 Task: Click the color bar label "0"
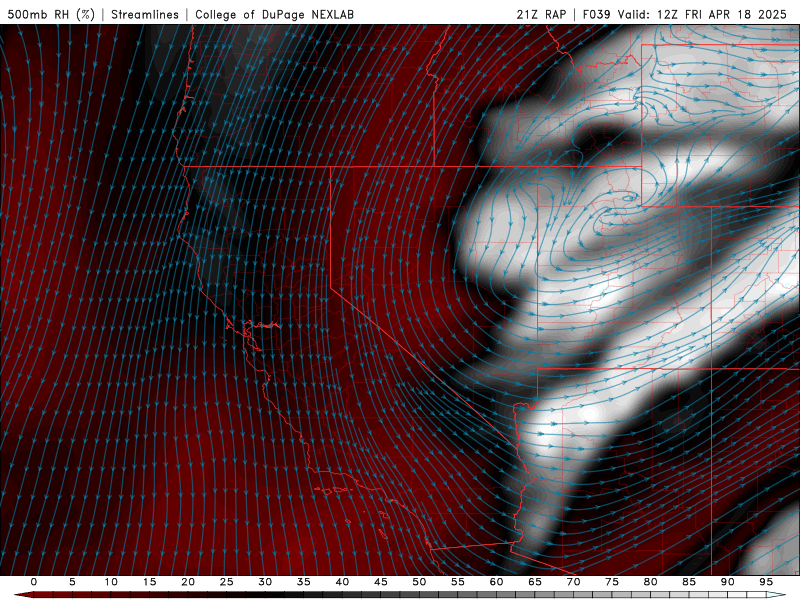click(34, 582)
